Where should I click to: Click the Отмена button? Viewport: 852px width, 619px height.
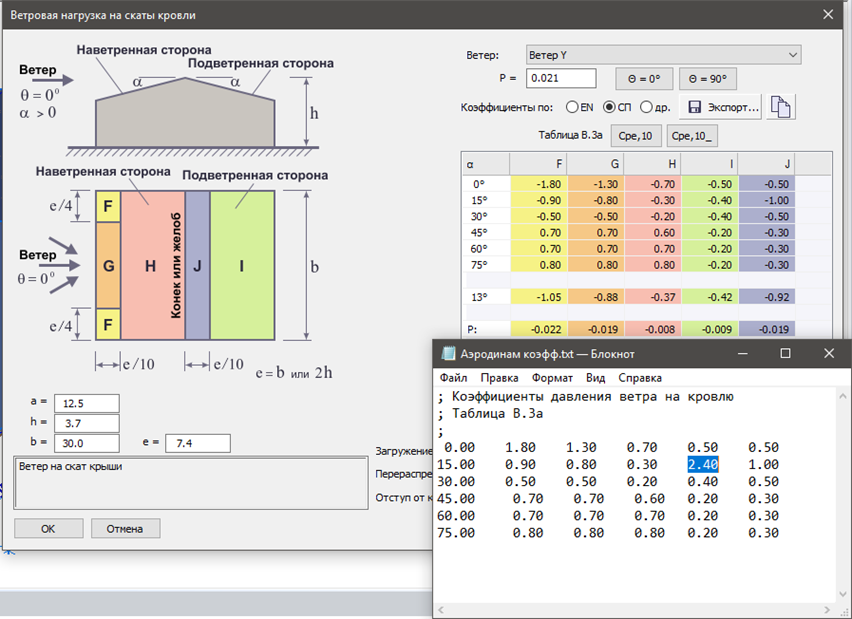tap(125, 528)
